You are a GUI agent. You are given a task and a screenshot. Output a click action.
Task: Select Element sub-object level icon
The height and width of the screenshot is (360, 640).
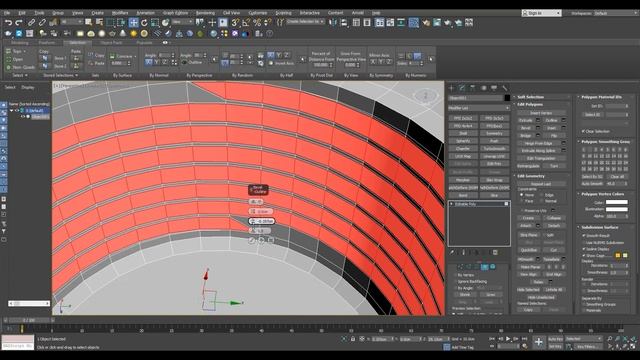pos(493,267)
